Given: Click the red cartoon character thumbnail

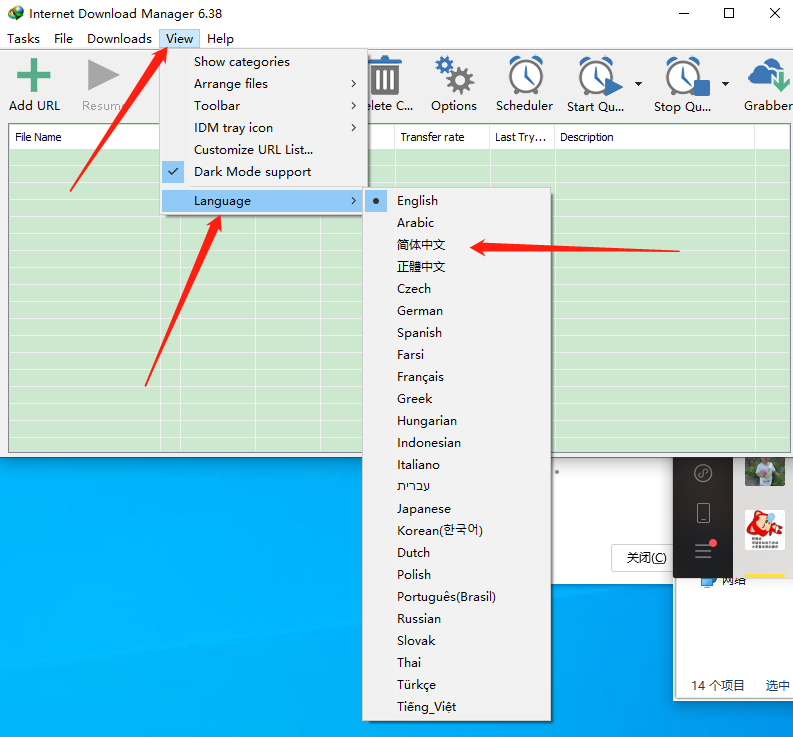Looking at the screenshot, I should (x=765, y=530).
